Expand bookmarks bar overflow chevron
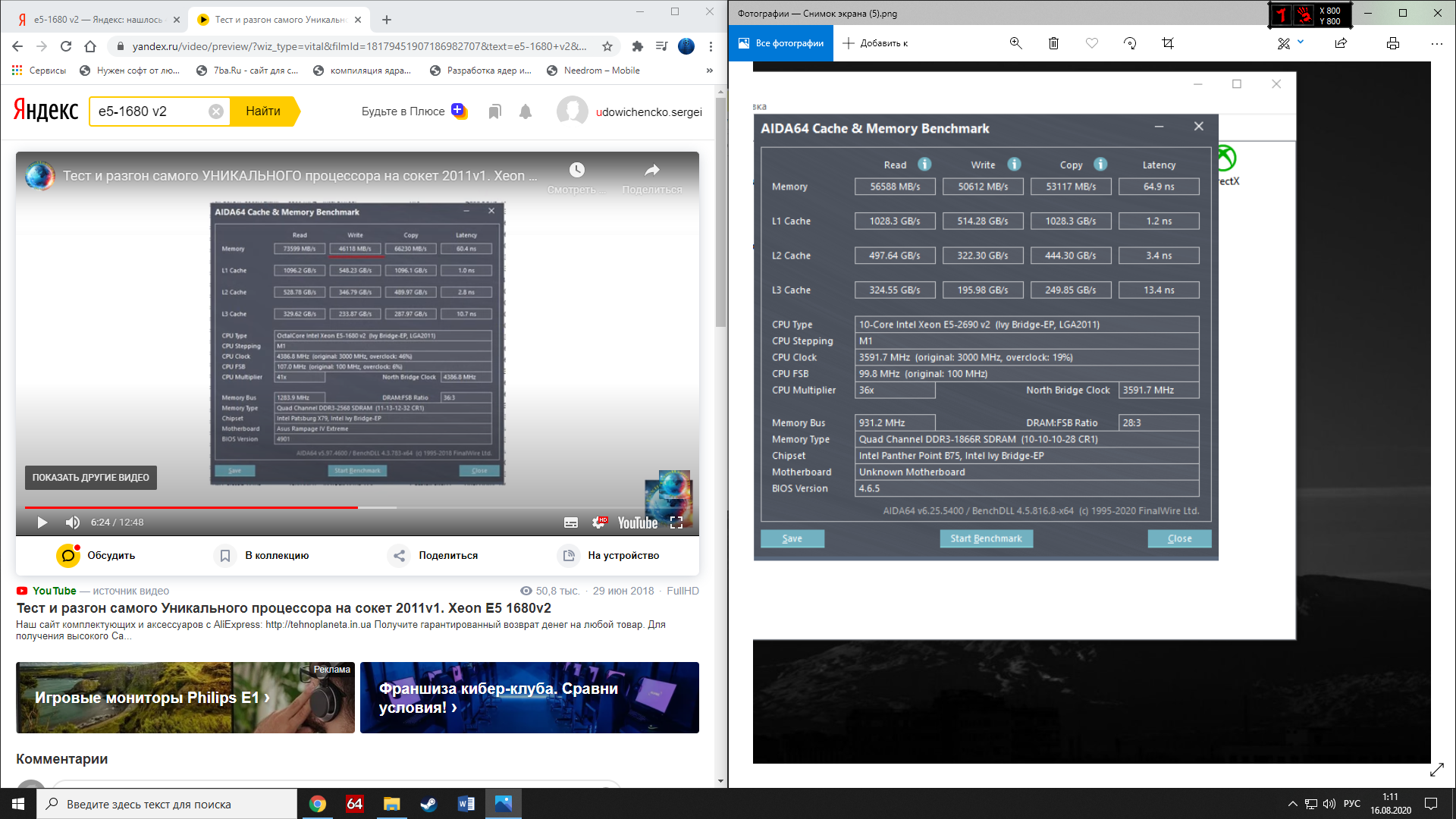Image resolution: width=1456 pixels, height=819 pixels. (x=709, y=71)
